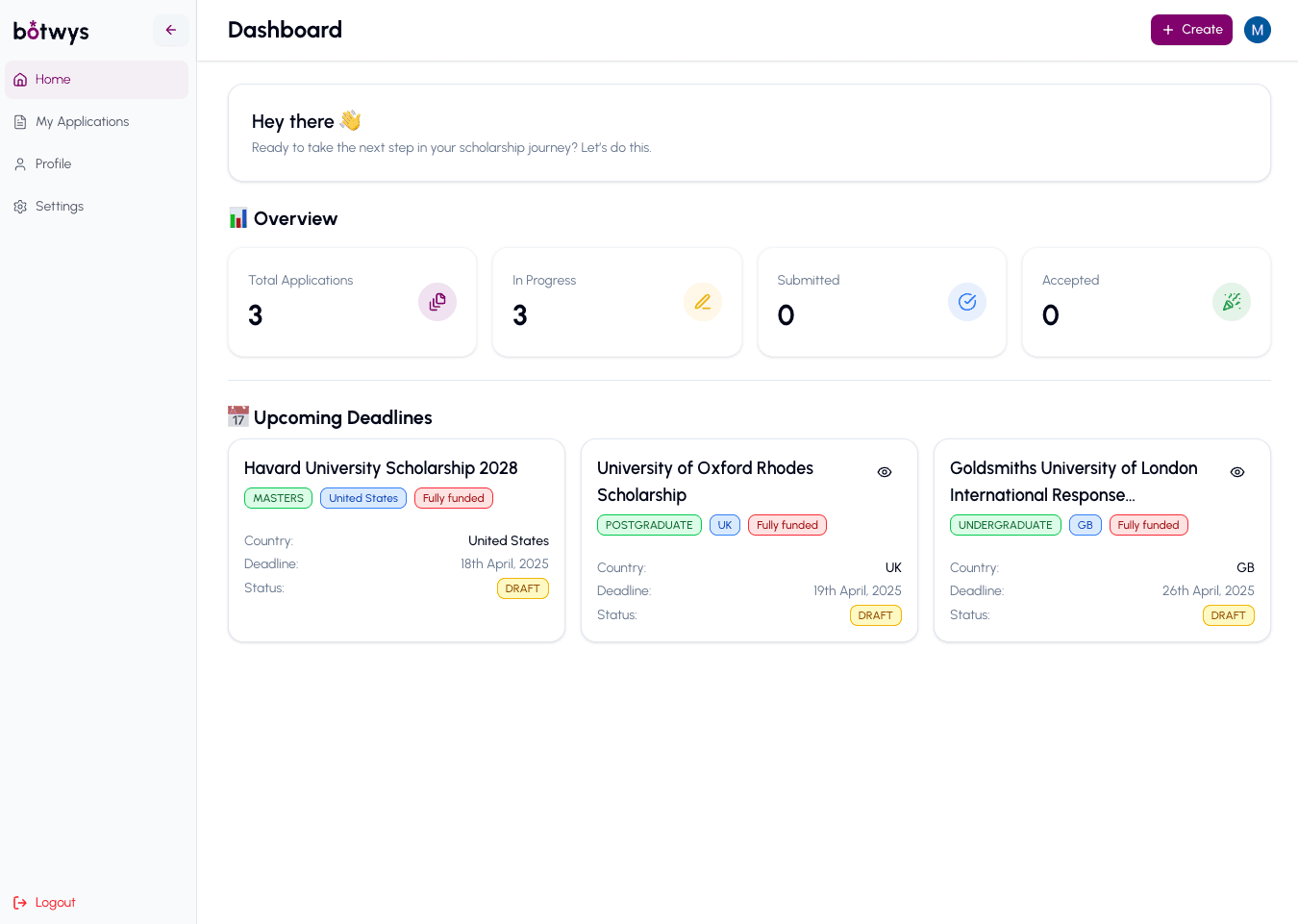
Task: Click the Fully funded tag on Oxford card
Action: coord(786,525)
